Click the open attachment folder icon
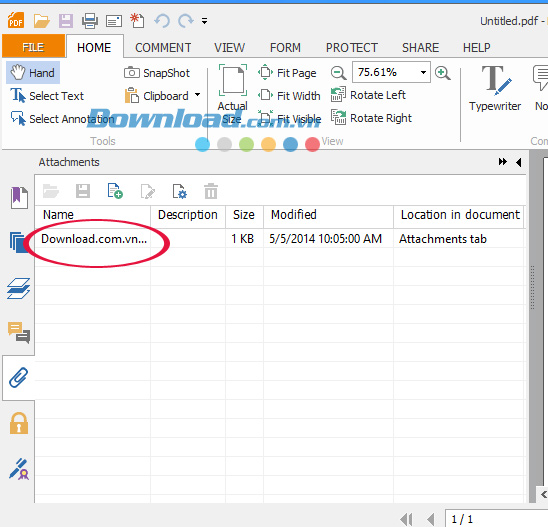This screenshot has height=527, width=548. (51, 191)
